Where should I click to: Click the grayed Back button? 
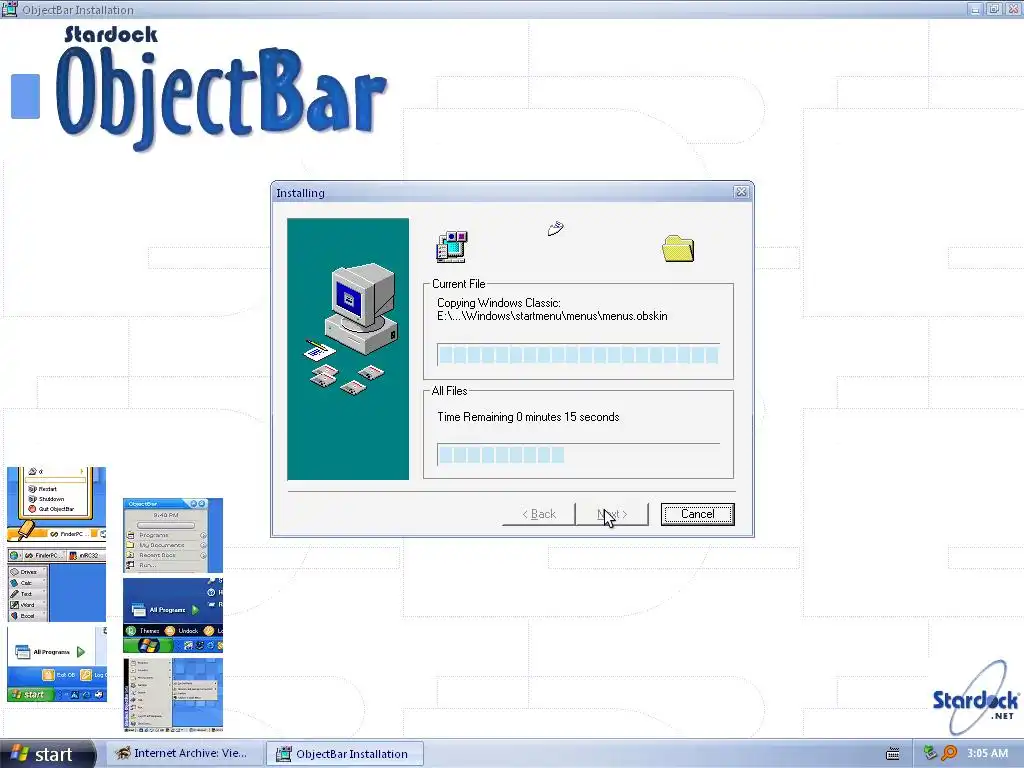point(539,514)
